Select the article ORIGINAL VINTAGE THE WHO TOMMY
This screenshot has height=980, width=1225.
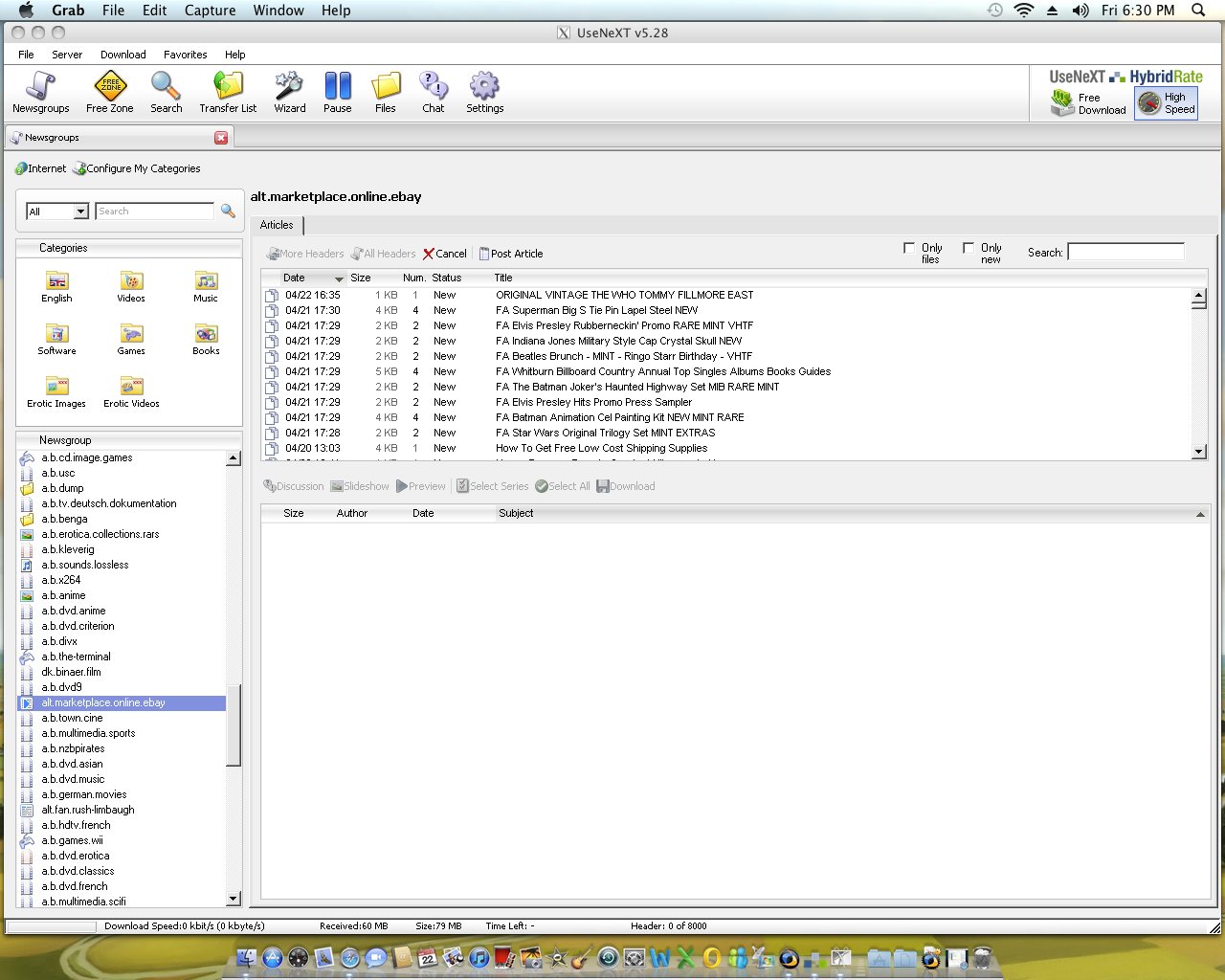point(624,295)
